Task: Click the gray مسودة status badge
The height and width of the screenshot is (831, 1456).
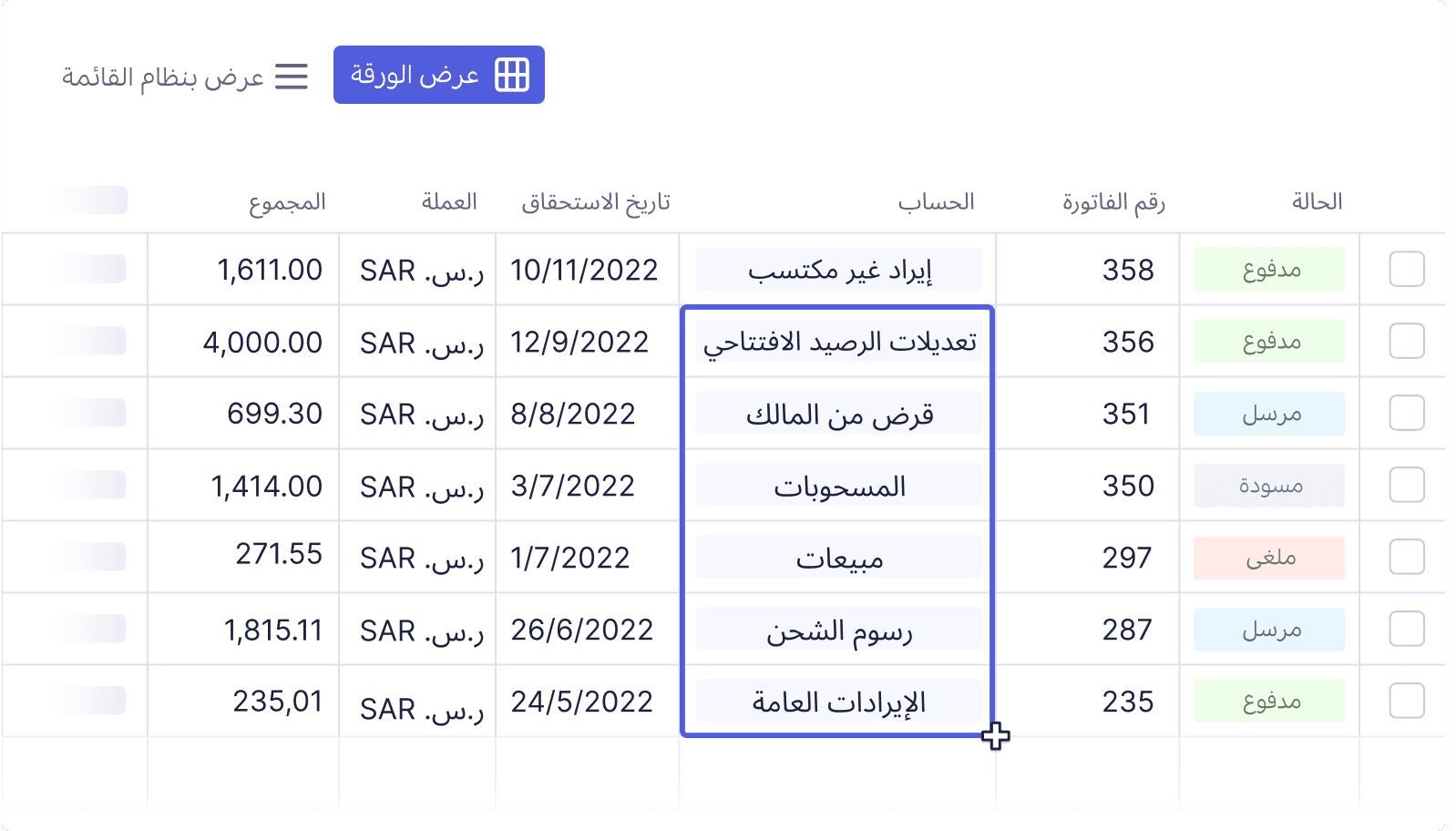Action: point(1268,486)
